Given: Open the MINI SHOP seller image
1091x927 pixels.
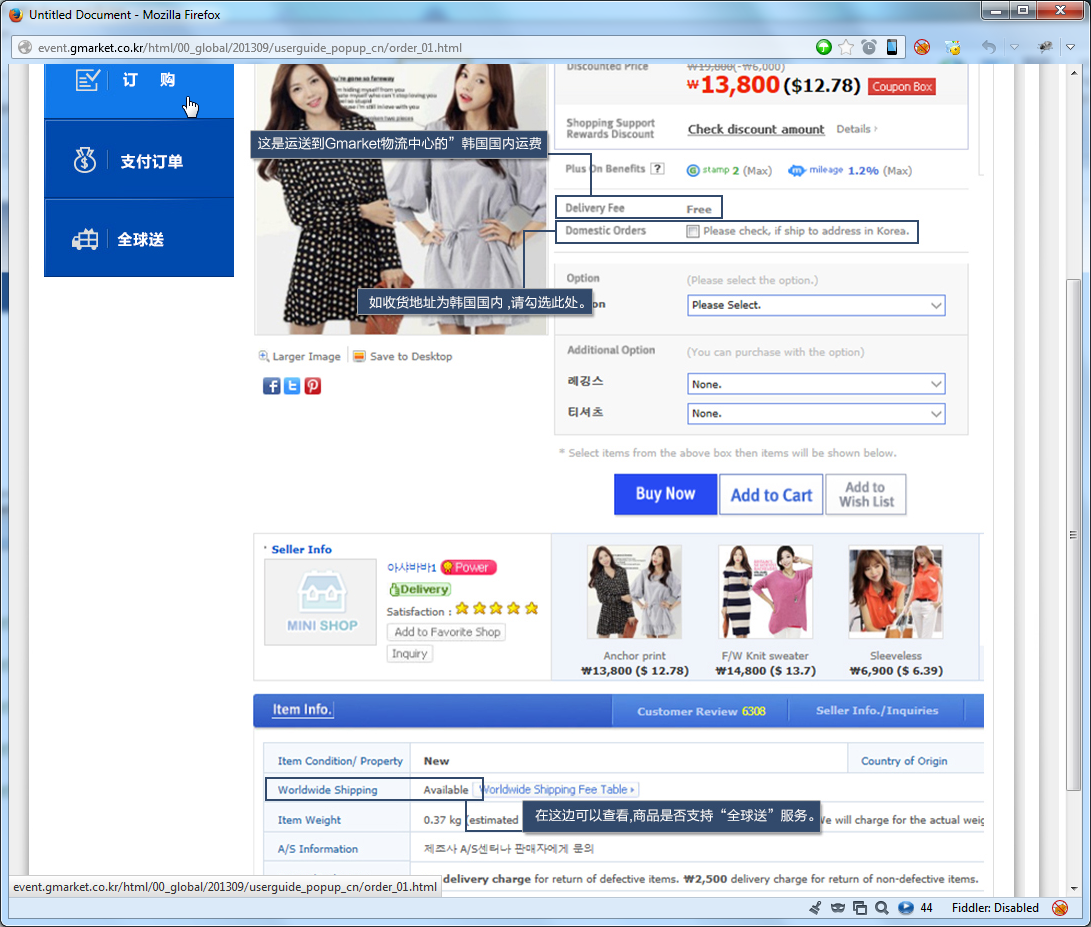Looking at the screenshot, I should point(321,602).
